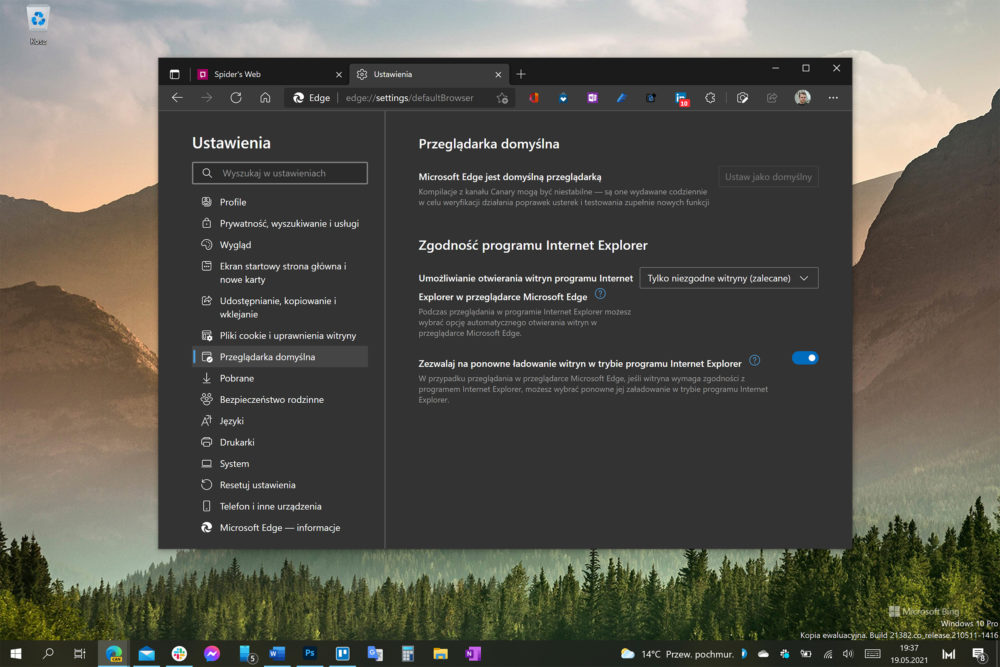This screenshot has width=1000, height=667.
Task: Open File Explorer from taskbar
Action: (440, 654)
